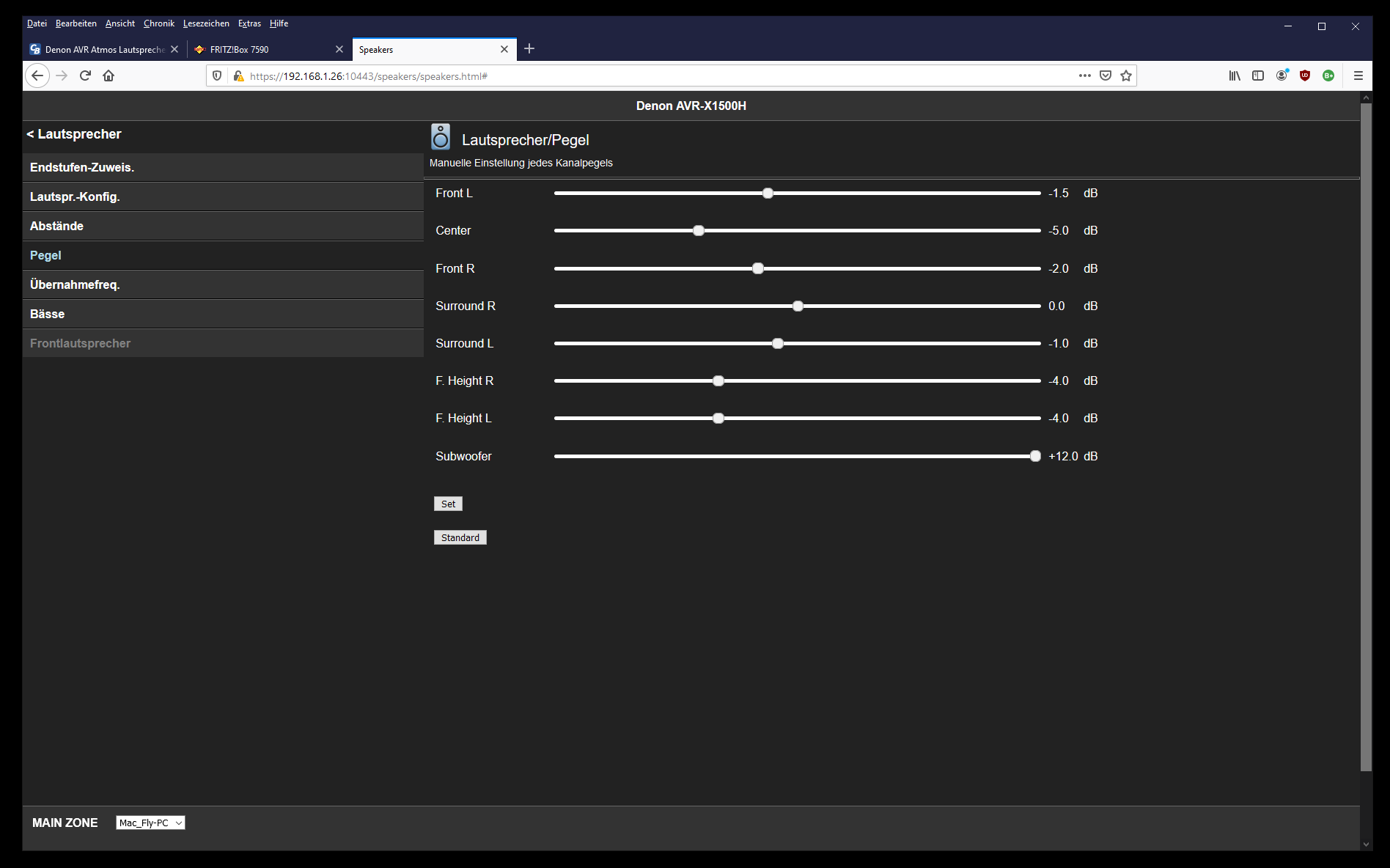
Task: Click the Lautsprecher/Pegel speaker icon
Action: (x=441, y=137)
